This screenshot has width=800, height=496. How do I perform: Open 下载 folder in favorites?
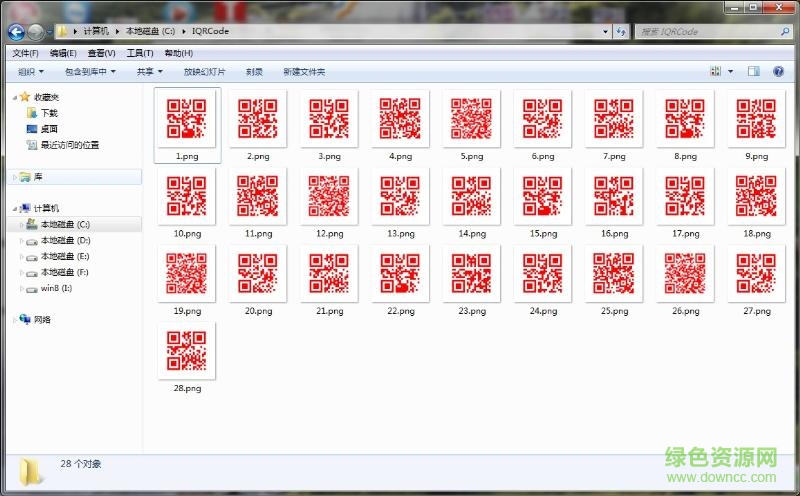pos(49,113)
